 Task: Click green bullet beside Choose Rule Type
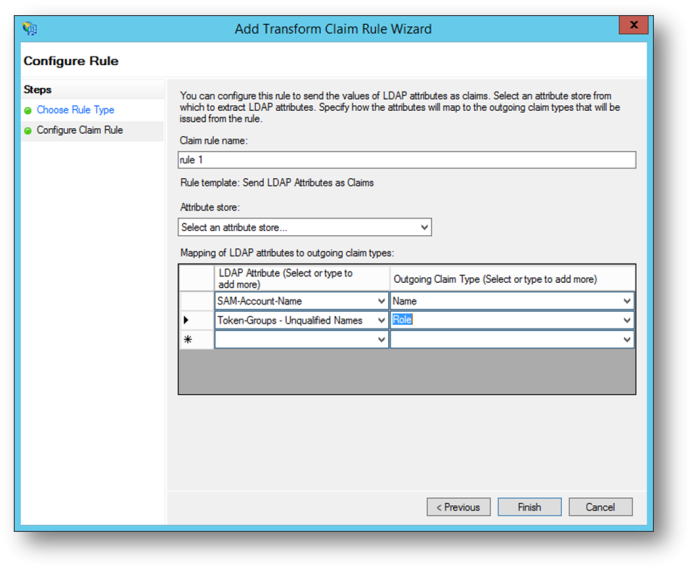28,110
